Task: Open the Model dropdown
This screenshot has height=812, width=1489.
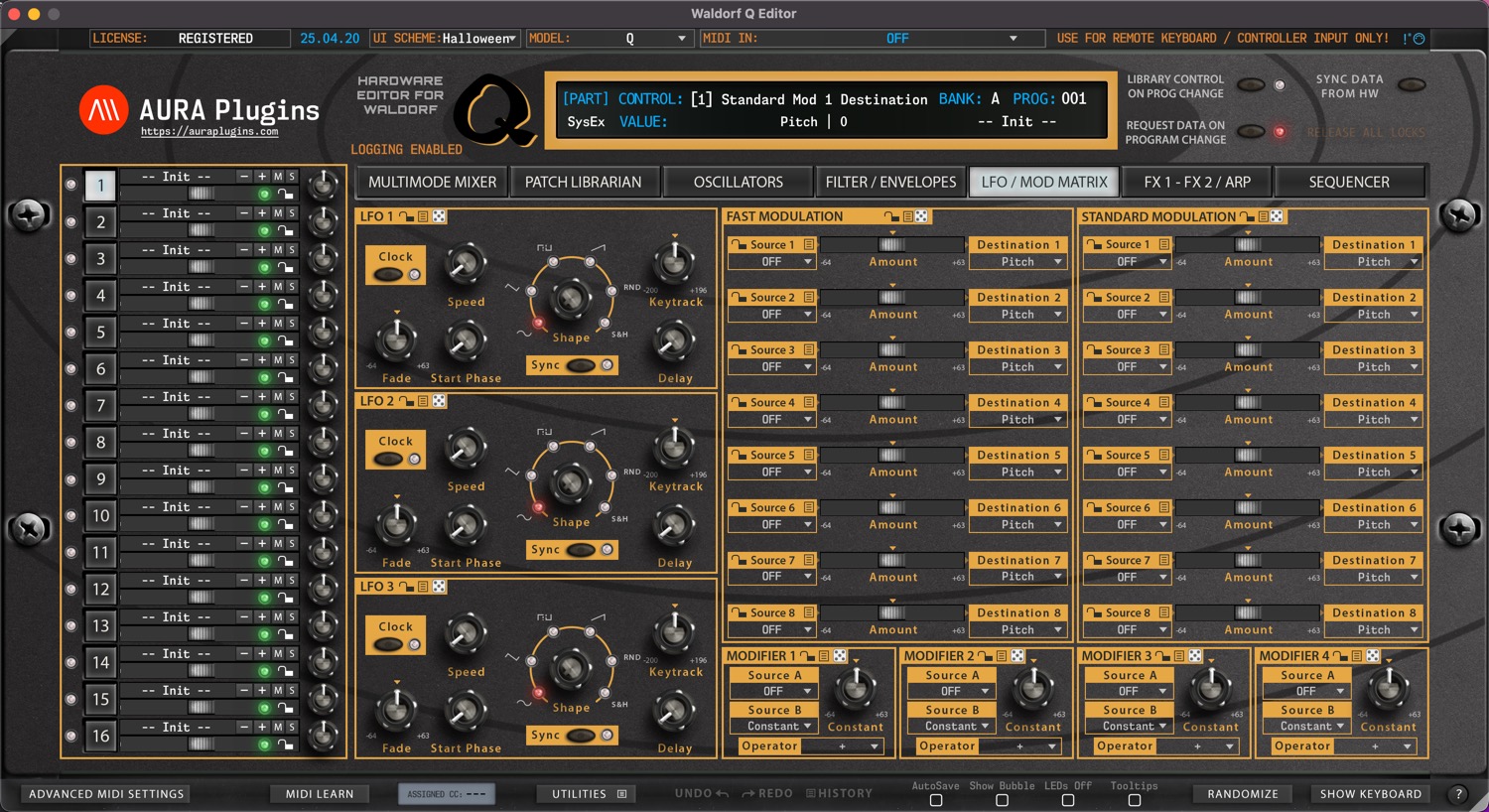Action: pos(608,38)
